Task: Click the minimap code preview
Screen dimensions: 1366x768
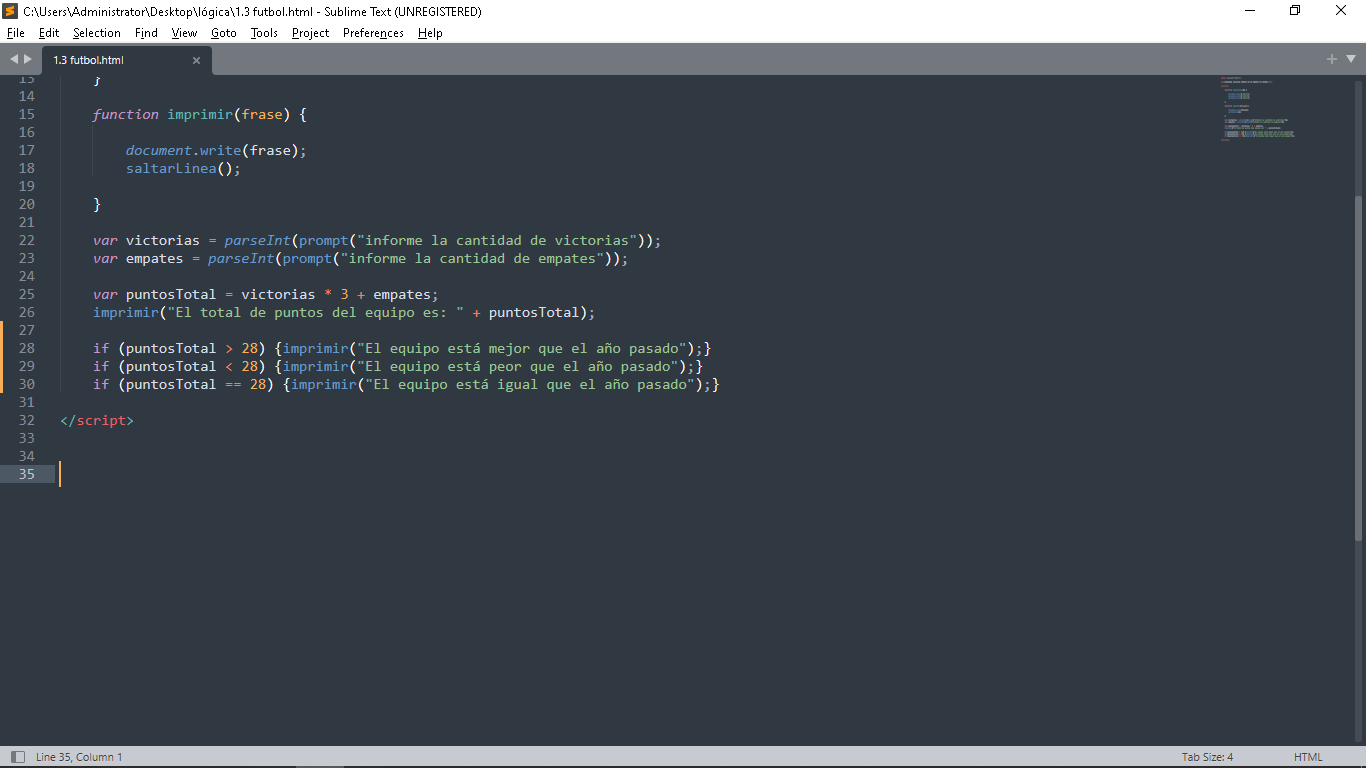Action: click(x=1258, y=109)
